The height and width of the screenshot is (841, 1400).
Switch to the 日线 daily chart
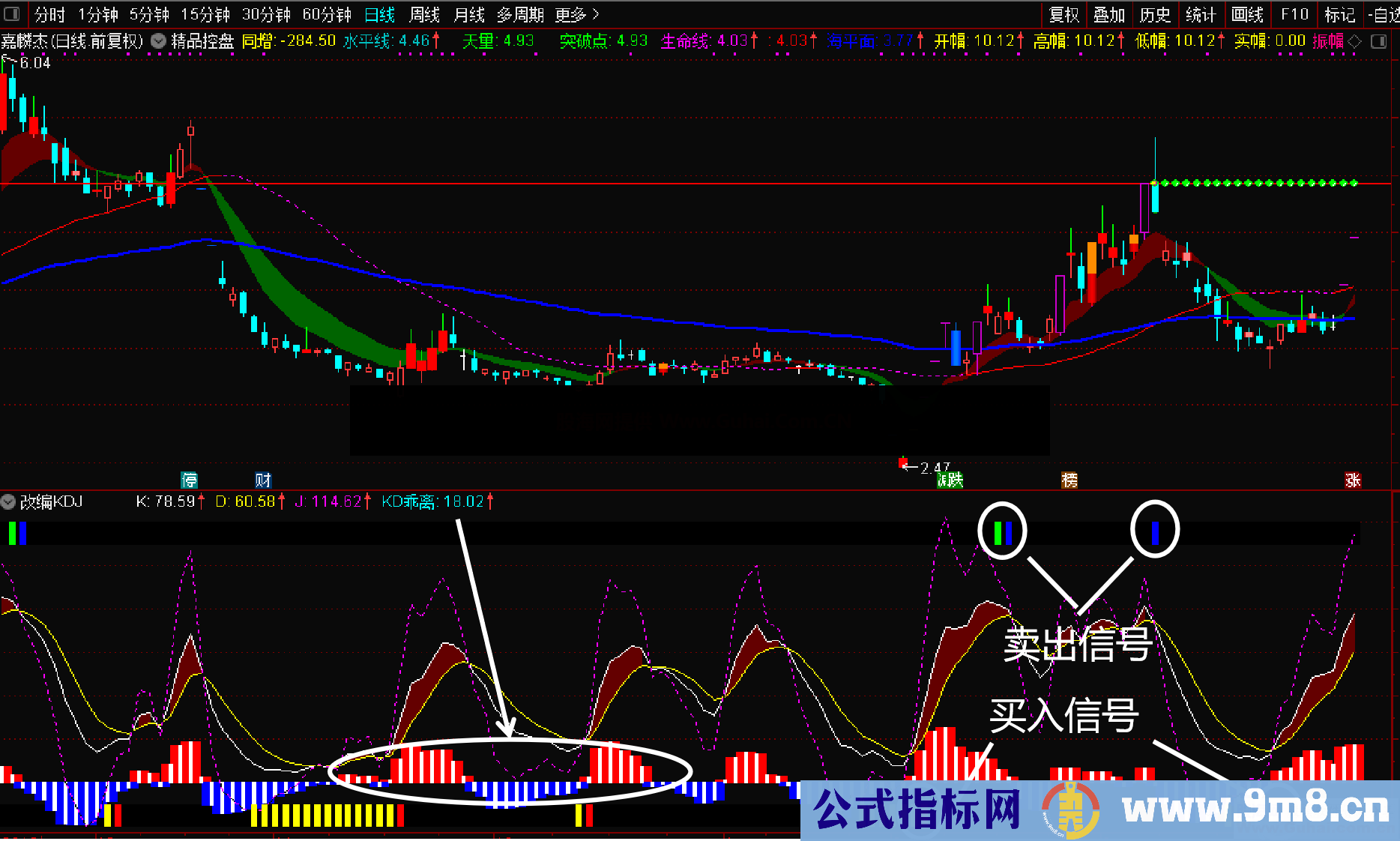point(380,14)
